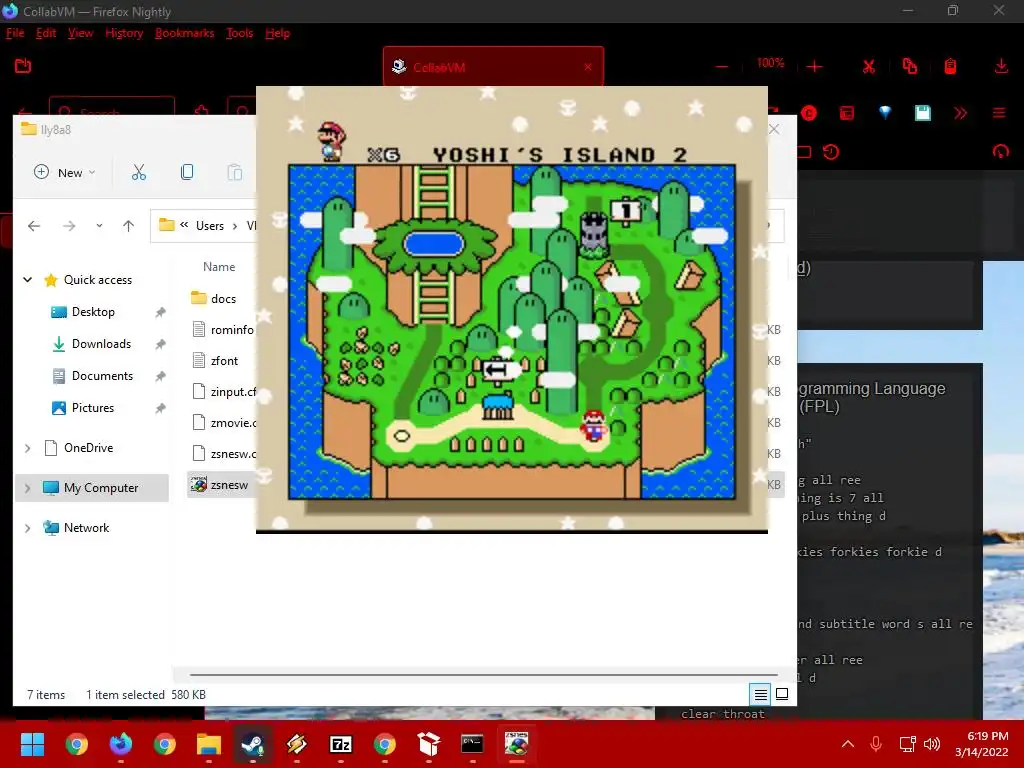Click the Cut scissors icon in File Explorer
Screen dimensions: 1024x768
(x=138, y=172)
